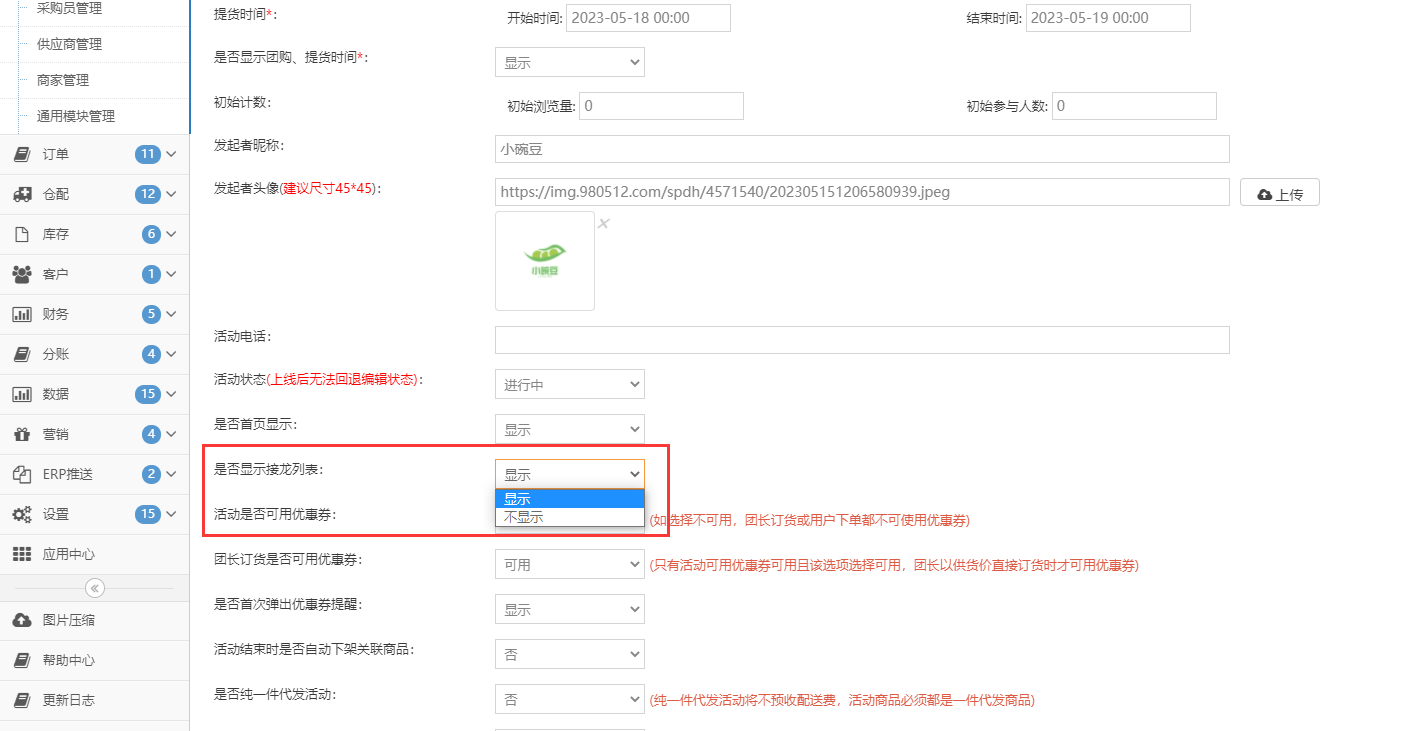Open 帮助中心 link in sidebar
The width and height of the screenshot is (1411, 731).
69,660
